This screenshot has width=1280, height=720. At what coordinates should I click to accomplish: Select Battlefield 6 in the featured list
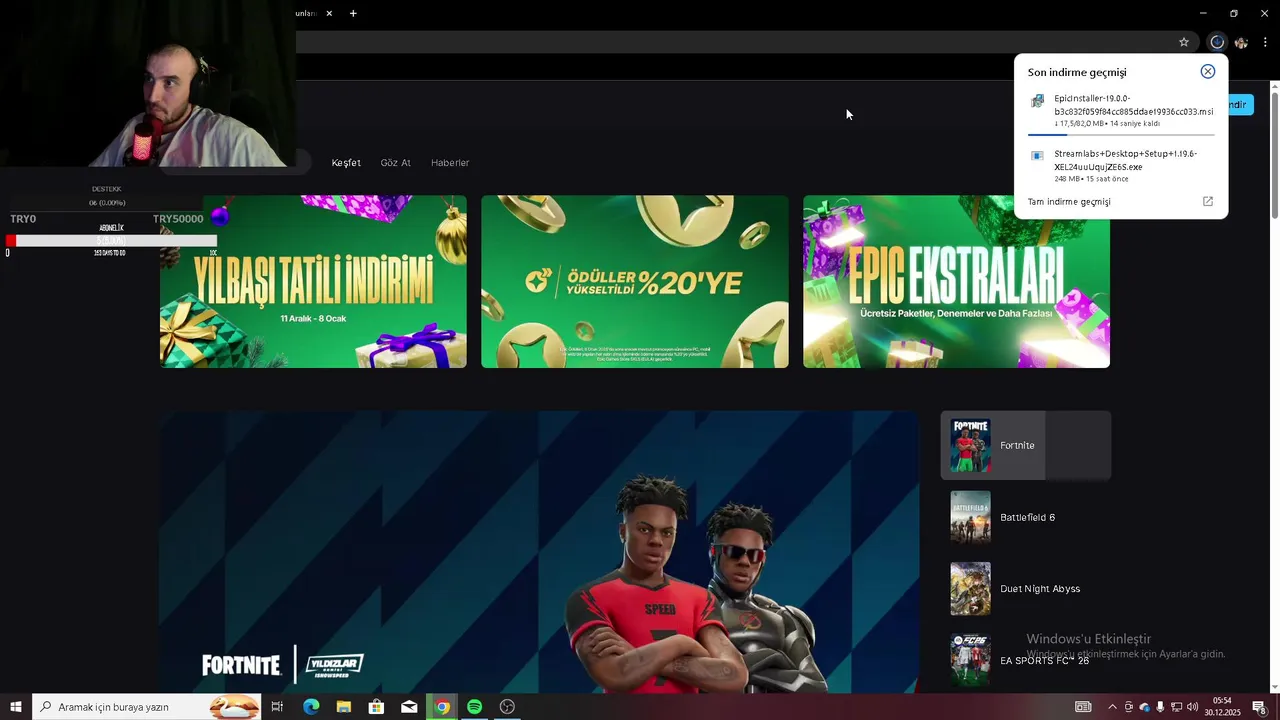pos(1026,517)
